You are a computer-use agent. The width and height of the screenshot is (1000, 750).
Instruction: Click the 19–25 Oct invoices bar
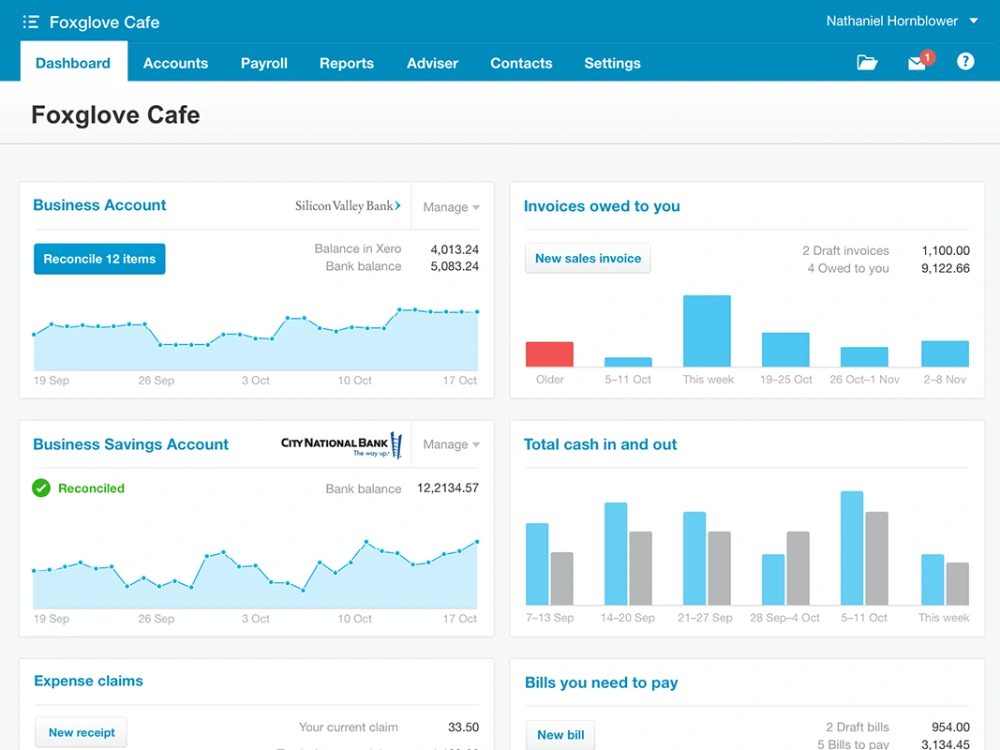(786, 349)
